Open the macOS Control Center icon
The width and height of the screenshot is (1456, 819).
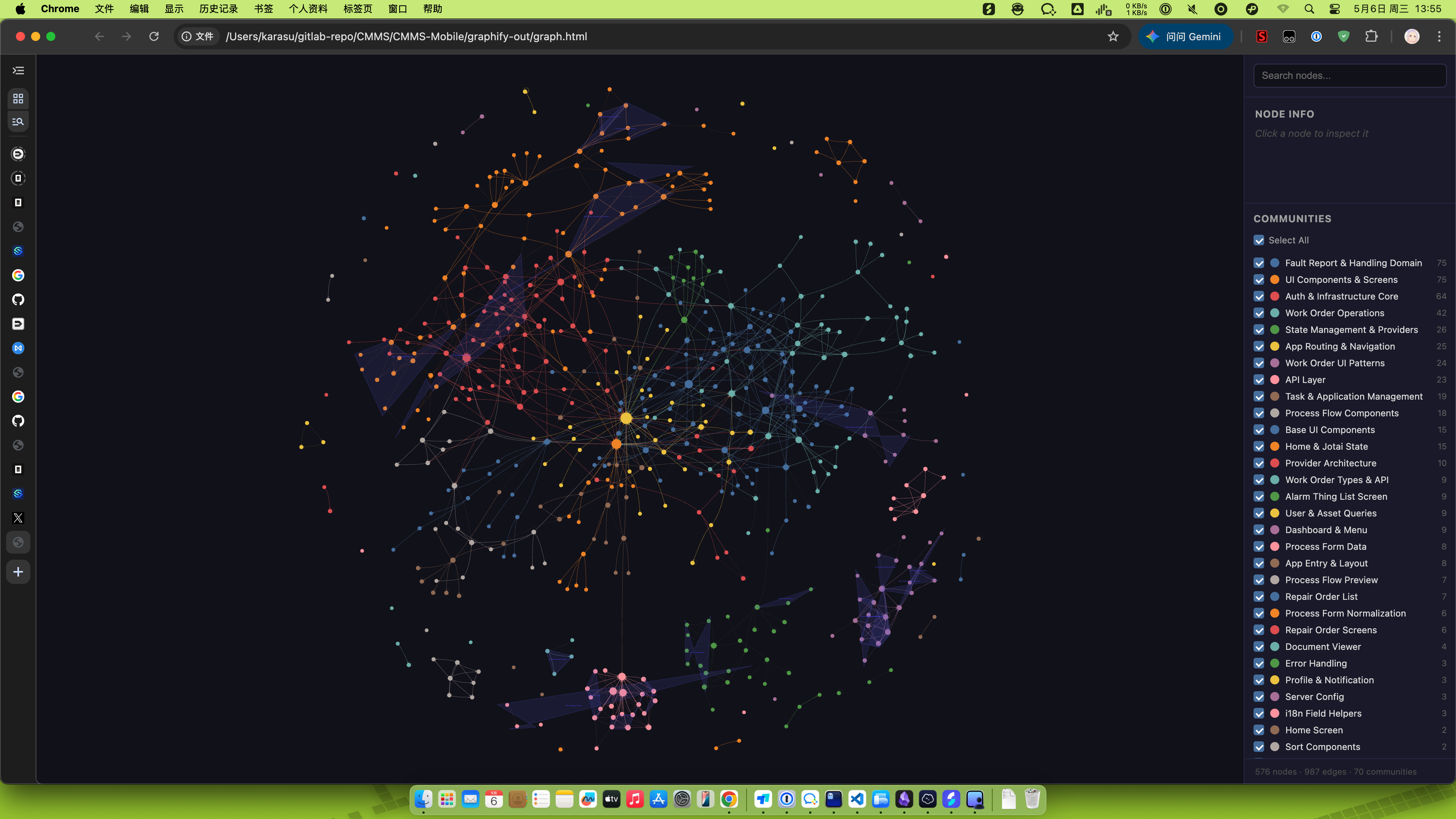tap(1335, 9)
